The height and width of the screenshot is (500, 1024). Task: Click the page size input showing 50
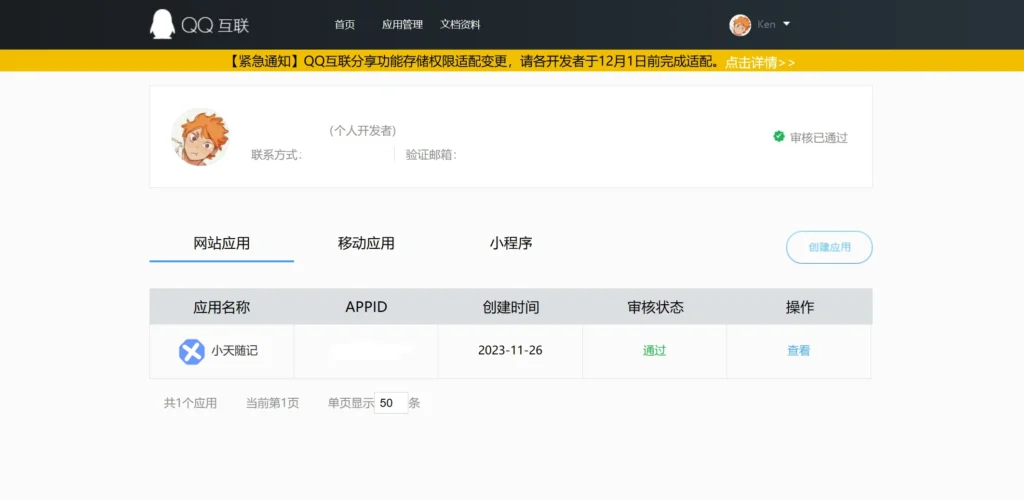pyautogui.click(x=391, y=403)
